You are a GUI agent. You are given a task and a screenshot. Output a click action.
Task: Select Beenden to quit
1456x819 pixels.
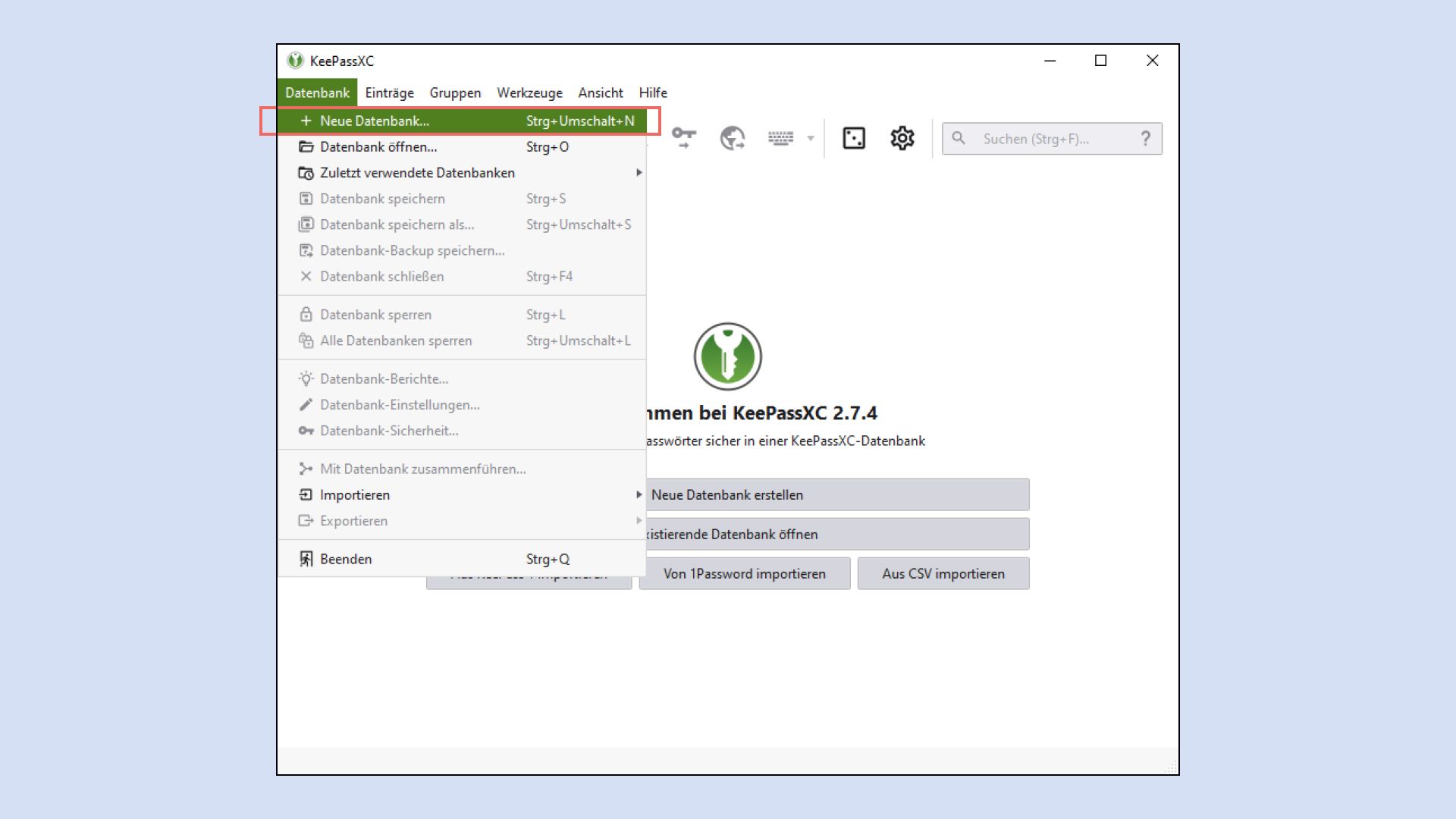(x=346, y=559)
